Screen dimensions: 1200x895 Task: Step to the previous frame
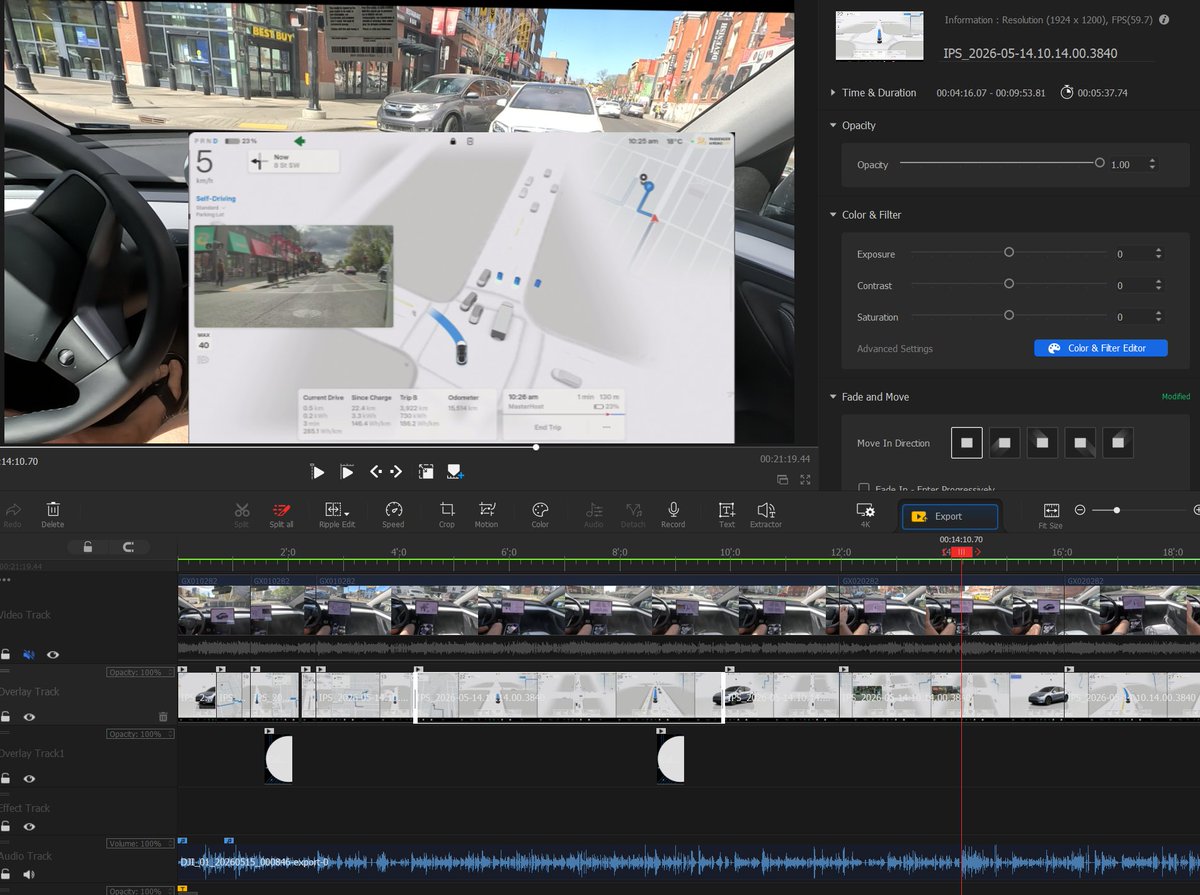click(376, 471)
